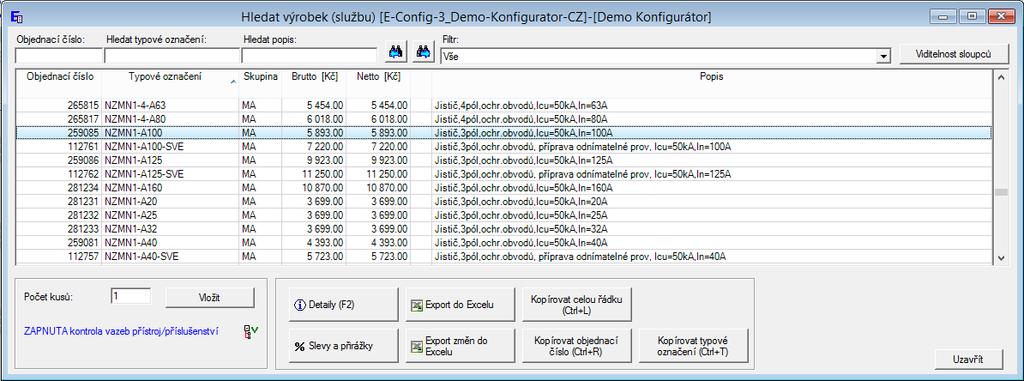Click Brutto price 4 393.00
The image size is (1024, 381).
click(326, 242)
